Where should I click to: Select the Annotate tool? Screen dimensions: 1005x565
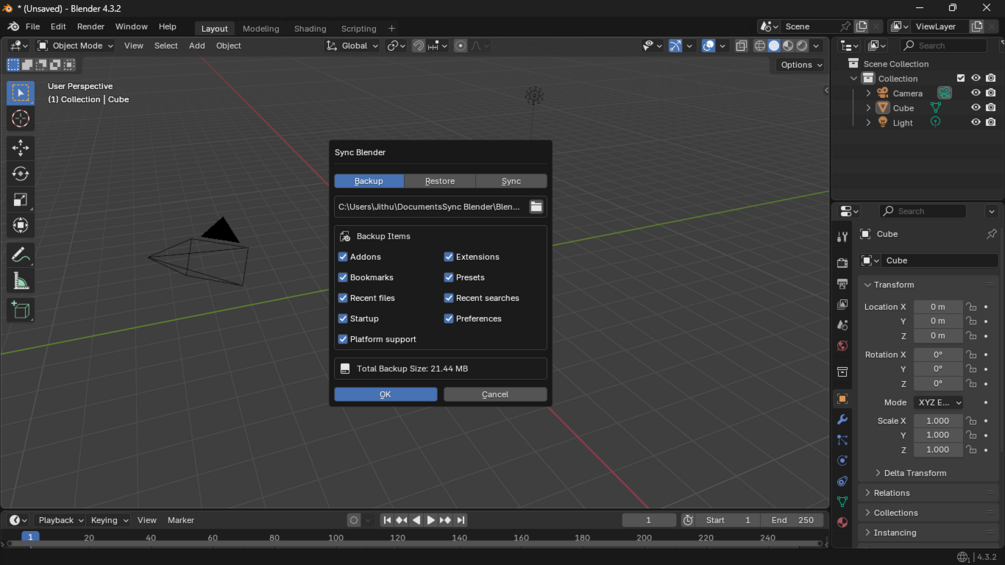tap(21, 255)
